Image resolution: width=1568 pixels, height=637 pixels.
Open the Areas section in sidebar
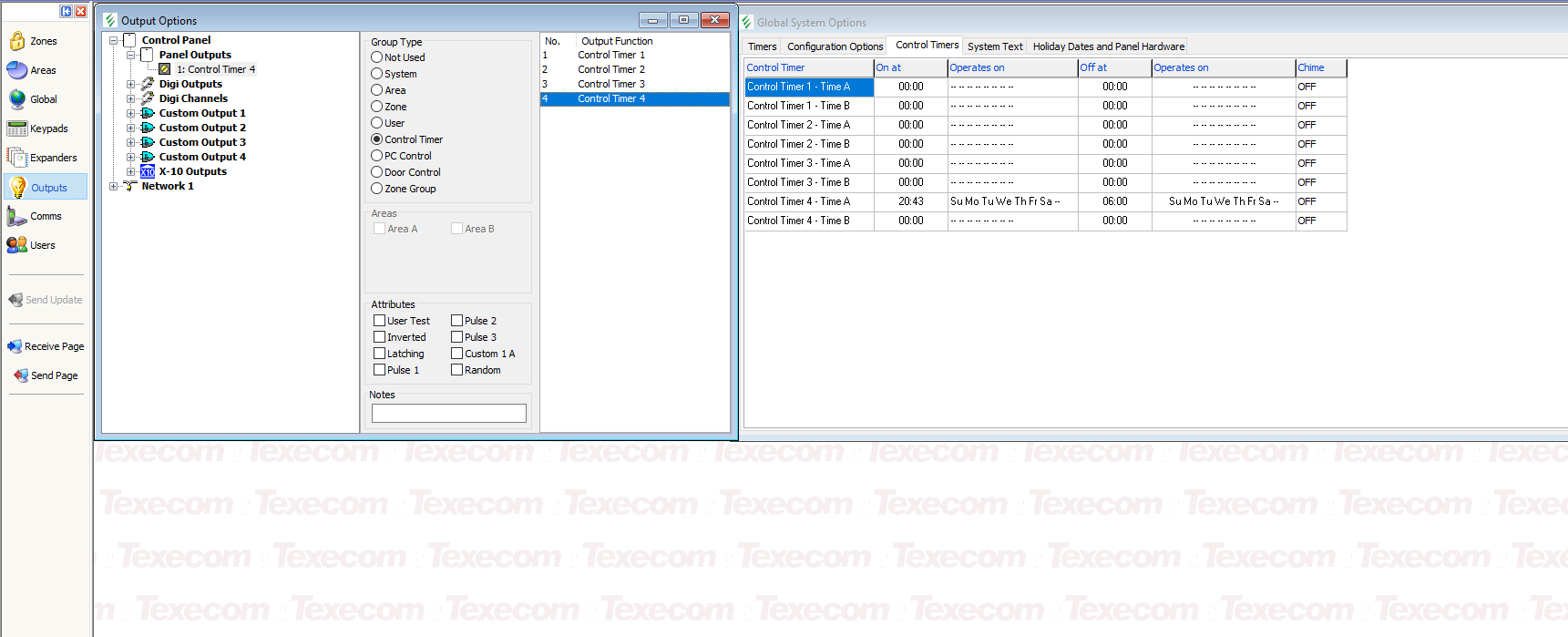coord(33,70)
